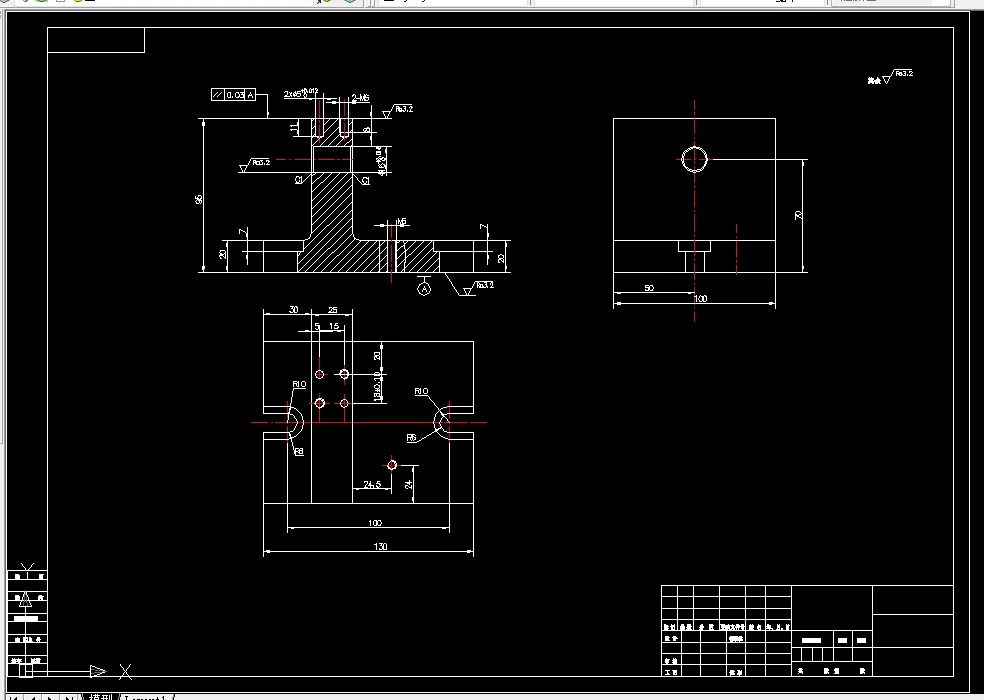Select the 50 dimension in right view
This screenshot has height=700, width=984.
[649, 288]
